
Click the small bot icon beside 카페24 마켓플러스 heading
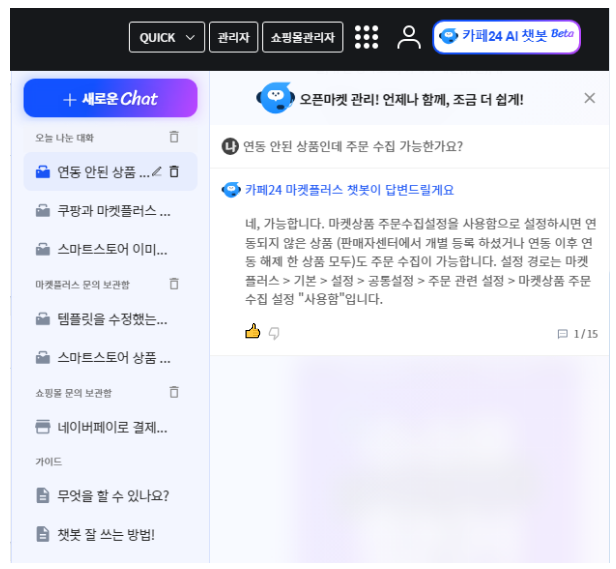coord(231,190)
